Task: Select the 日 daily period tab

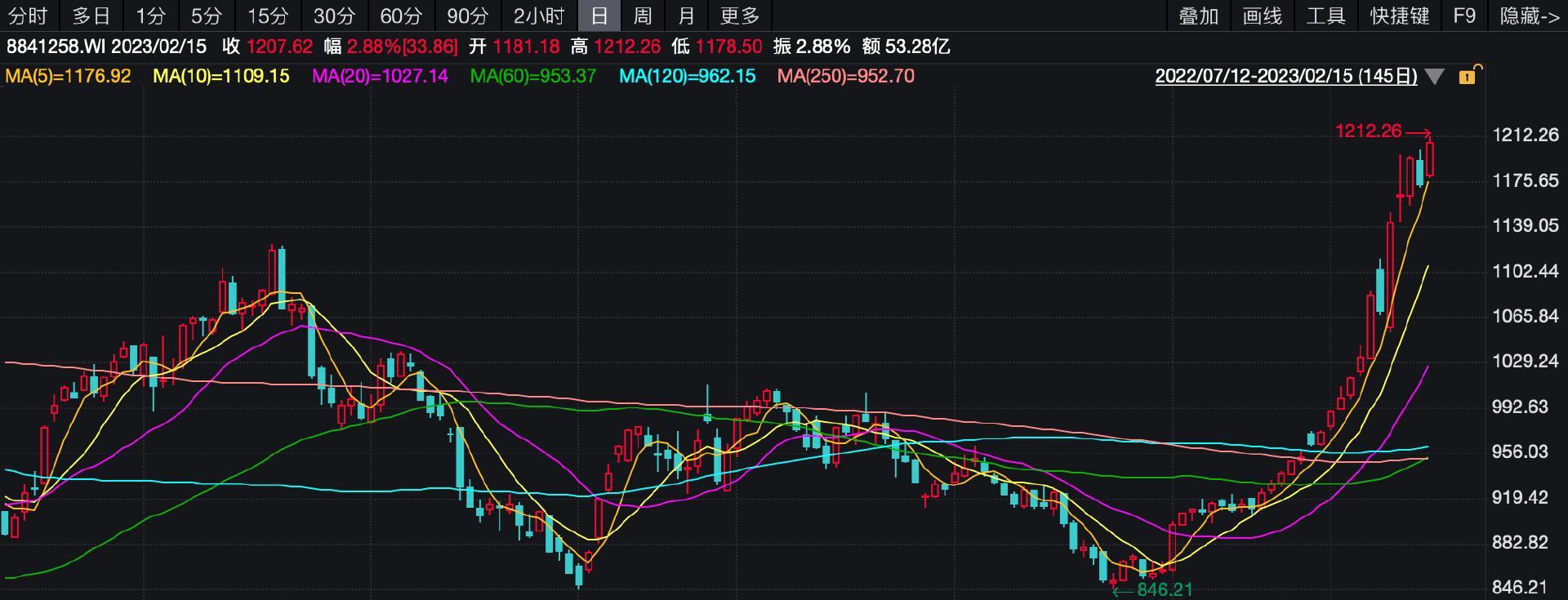Action: (599, 16)
